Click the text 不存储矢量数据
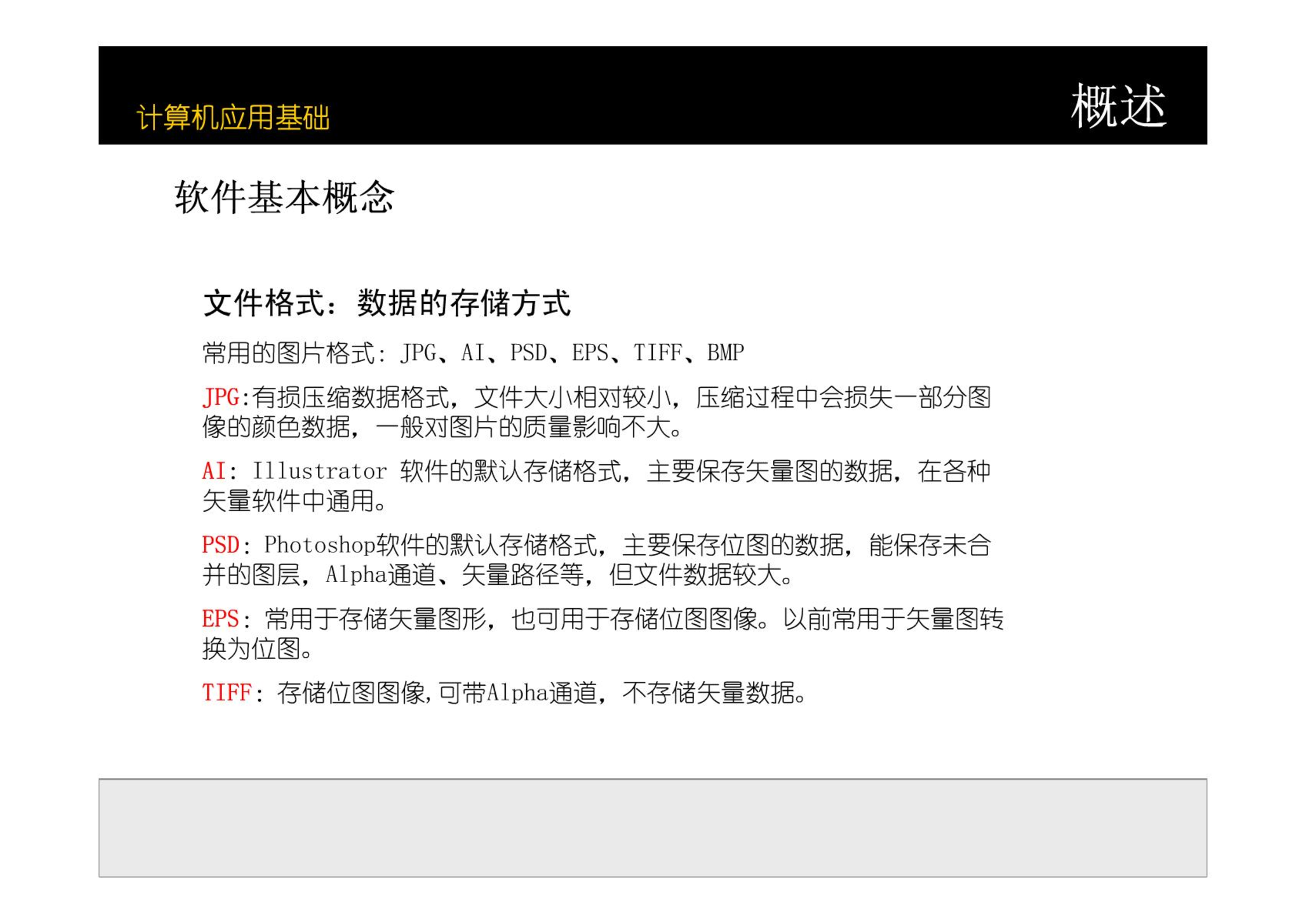This screenshot has width=1306, height=924. pos(708,693)
